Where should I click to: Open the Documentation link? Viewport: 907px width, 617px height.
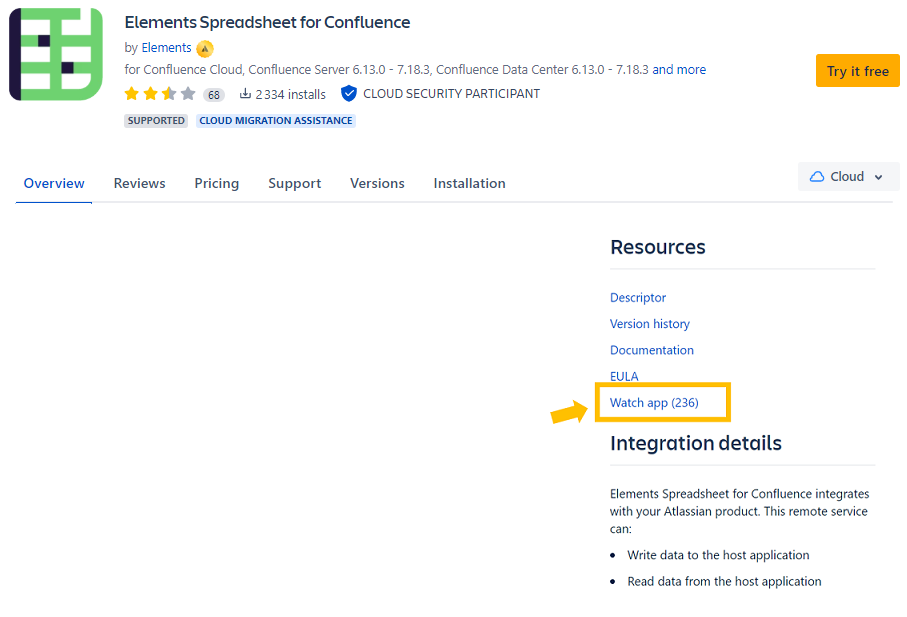[x=652, y=350]
